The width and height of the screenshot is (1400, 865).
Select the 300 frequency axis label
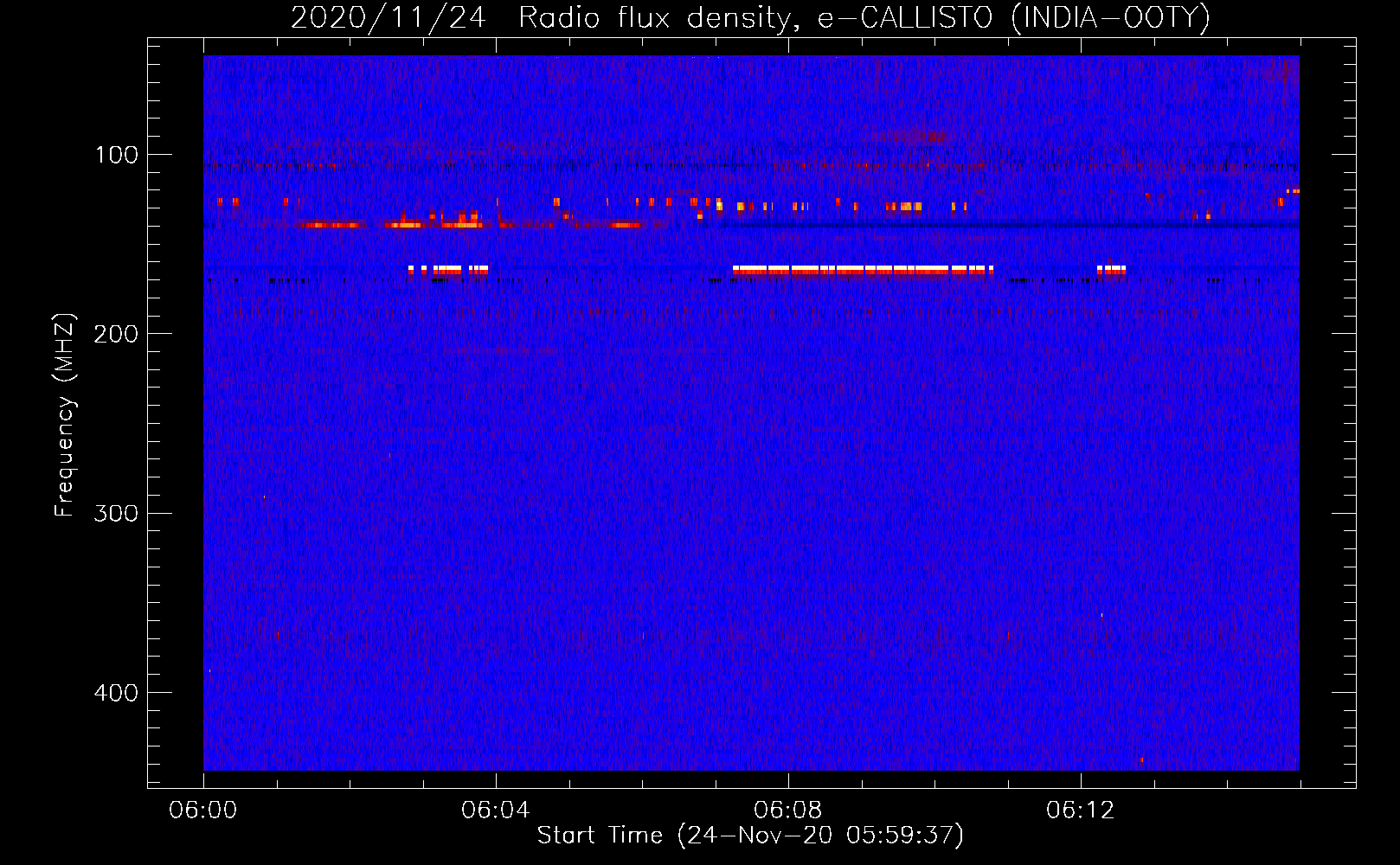pyautogui.click(x=116, y=513)
